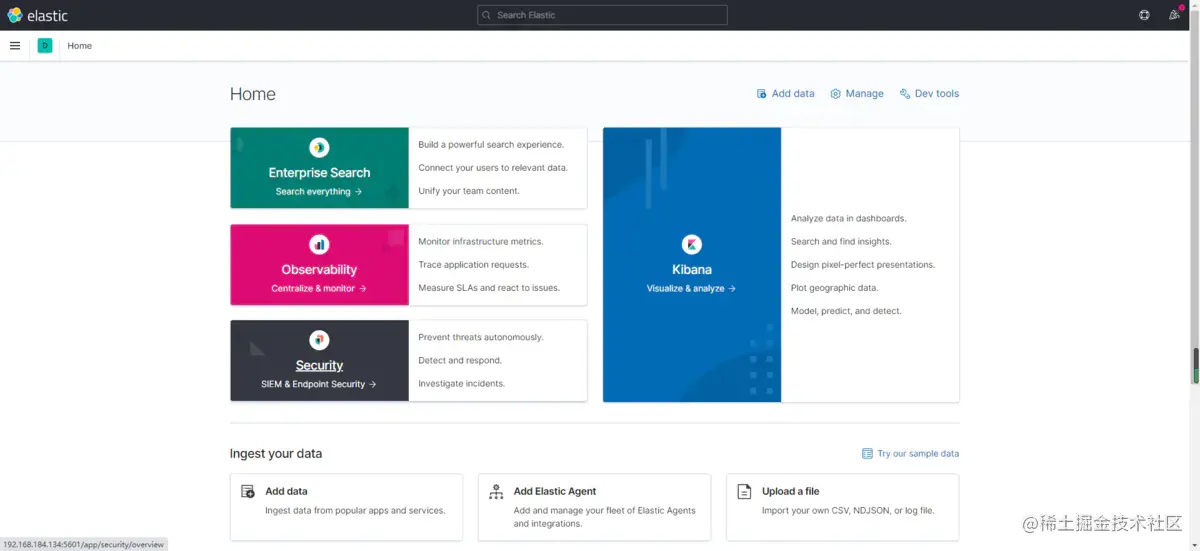Click the Elastic logo in header

(x=37, y=15)
